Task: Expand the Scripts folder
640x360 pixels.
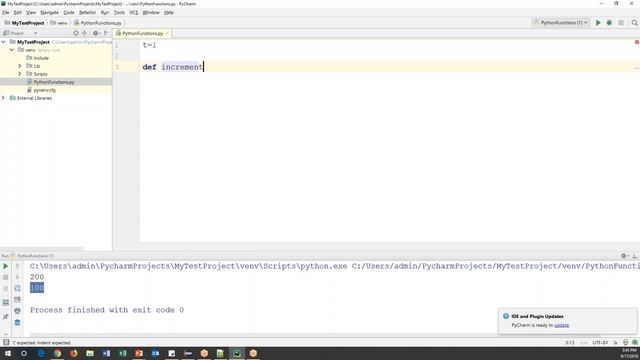Action: (x=20, y=74)
